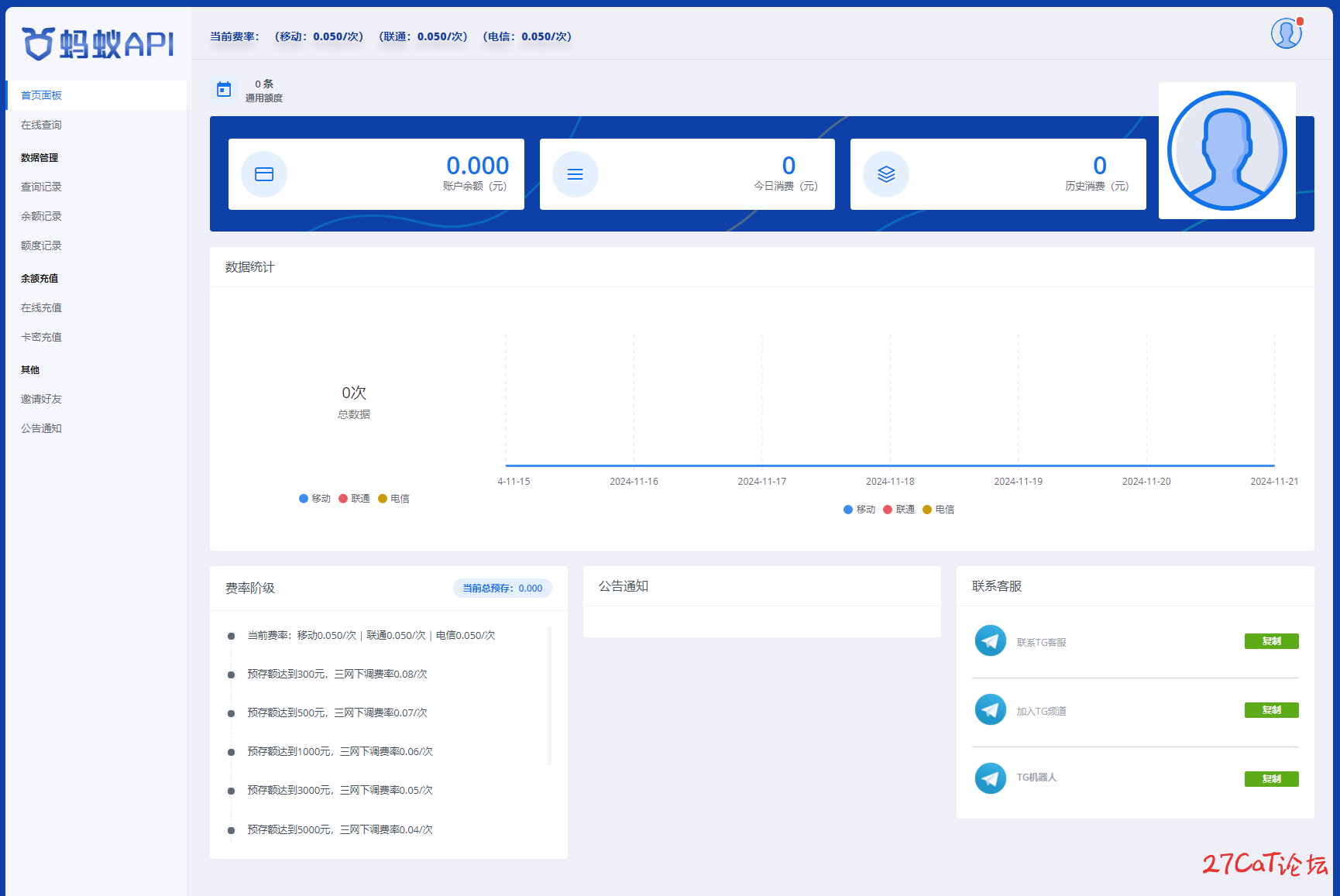Click the 历史消费 (元) label

point(1097,187)
